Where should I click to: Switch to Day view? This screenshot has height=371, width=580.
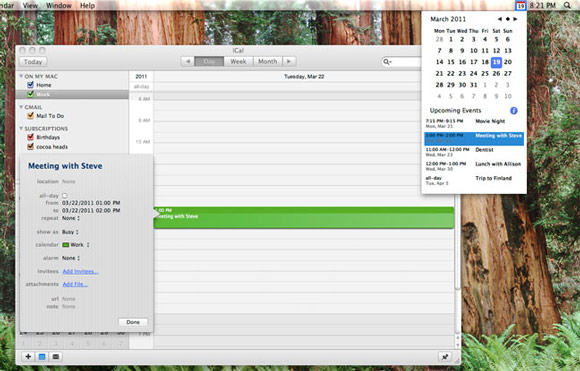click(x=209, y=61)
